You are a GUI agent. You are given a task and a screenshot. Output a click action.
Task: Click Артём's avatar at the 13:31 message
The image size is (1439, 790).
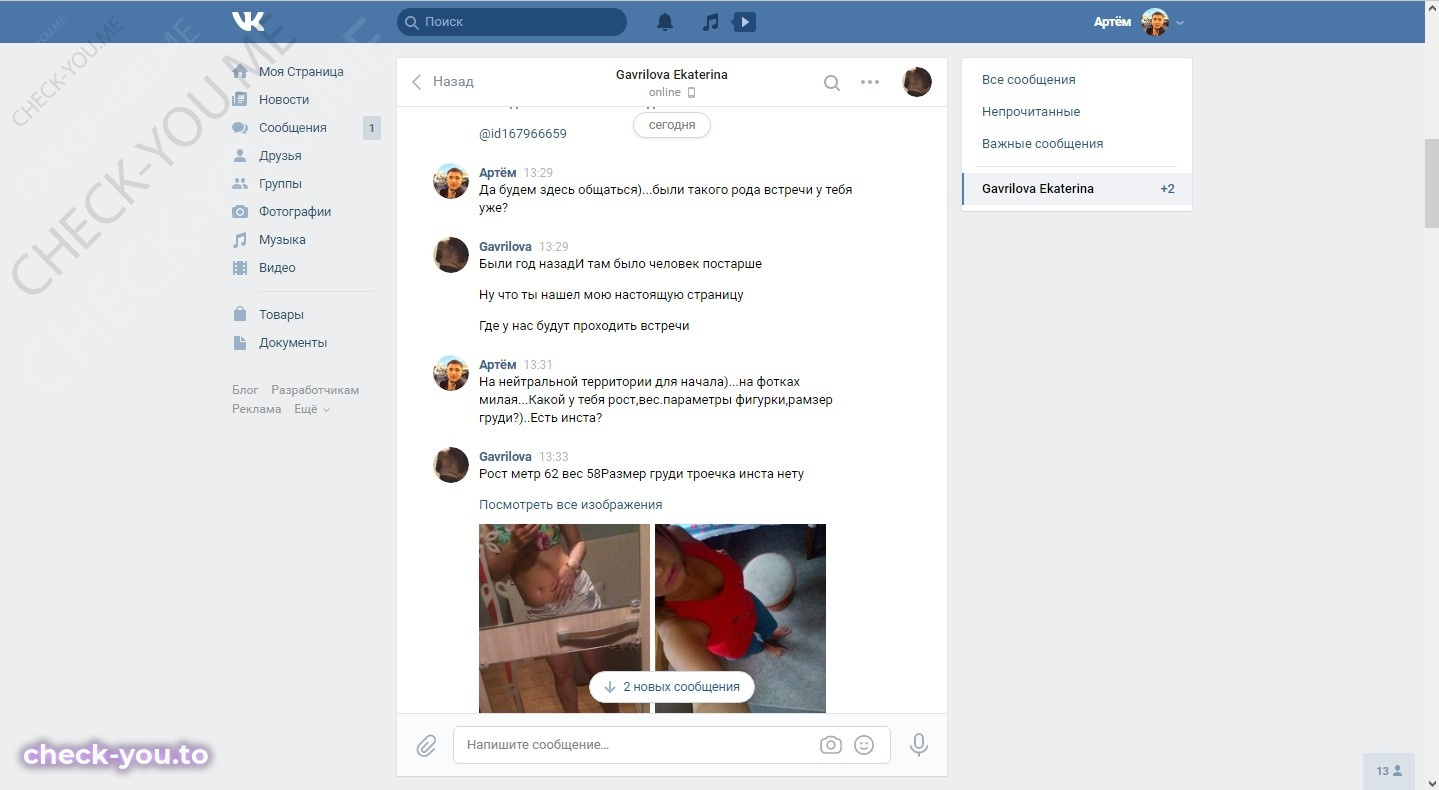pyautogui.click(x=451, y=373)
